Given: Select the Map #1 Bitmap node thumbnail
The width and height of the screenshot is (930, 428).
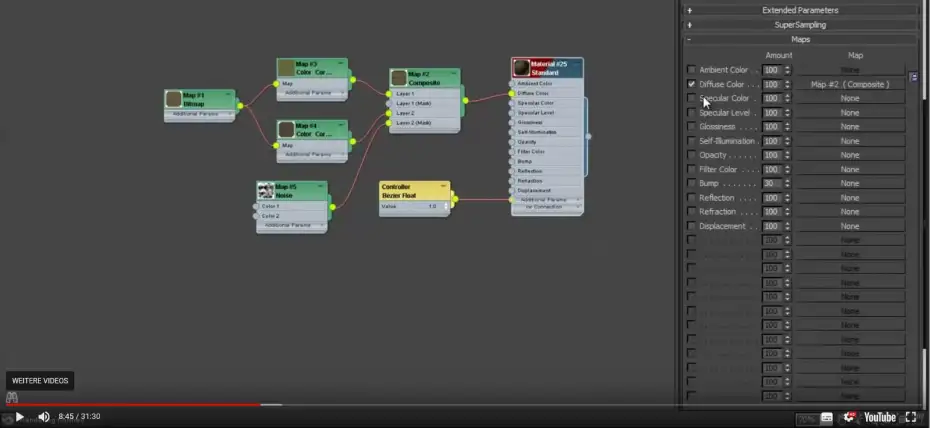Looking at the screenshot, I should [x=173, y=99].
